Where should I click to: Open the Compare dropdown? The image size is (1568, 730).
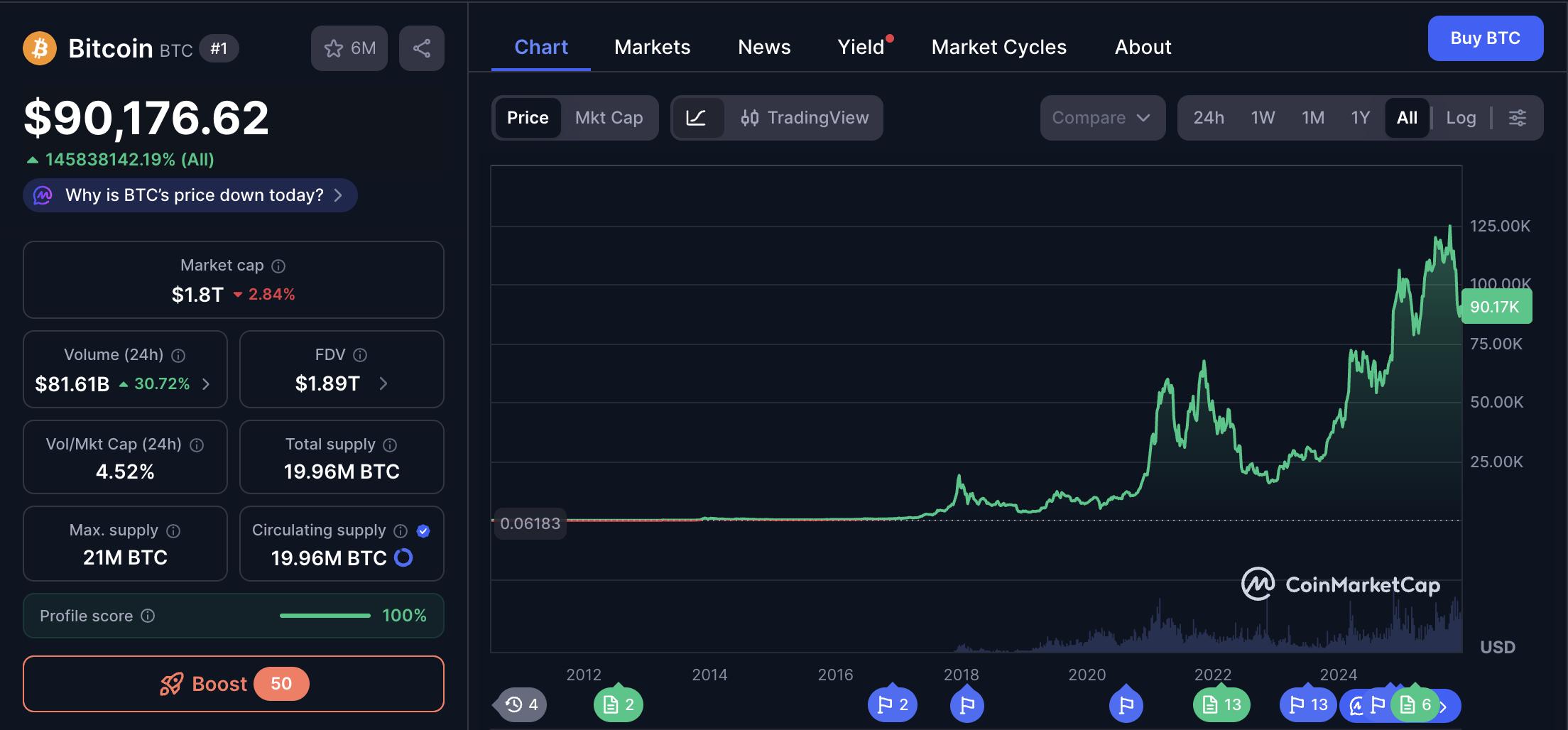(x=1102, y=118)
